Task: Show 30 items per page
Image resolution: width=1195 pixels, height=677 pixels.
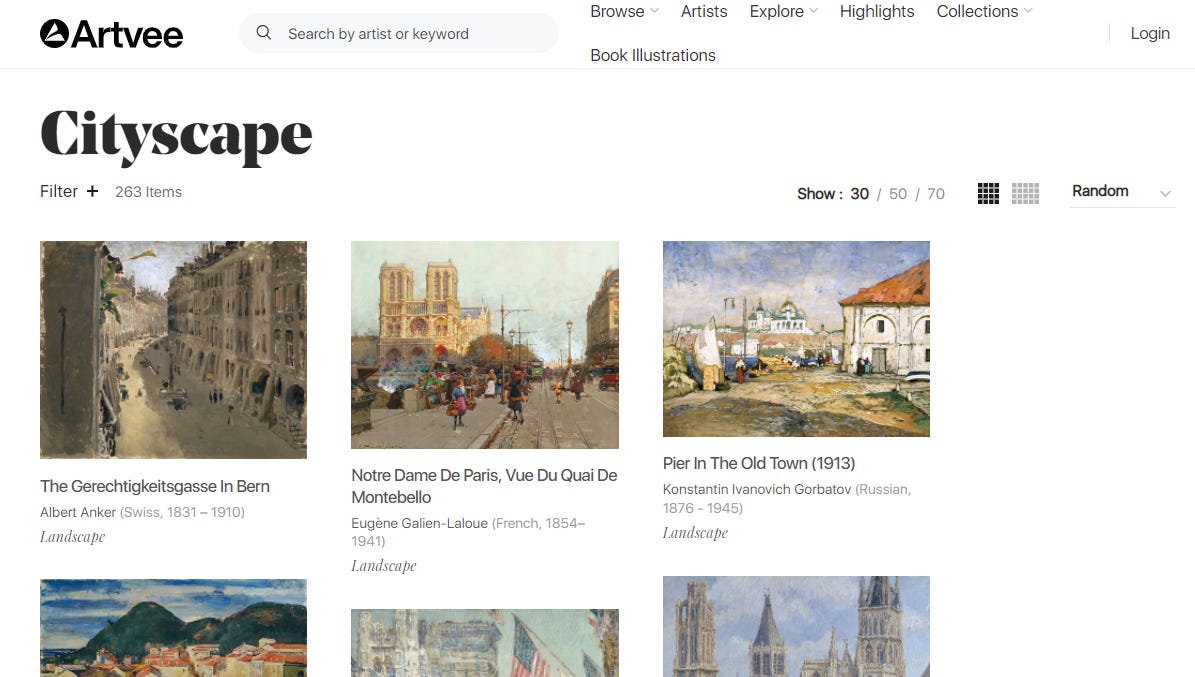Action: pyautogui.click(x=860, y=194)
